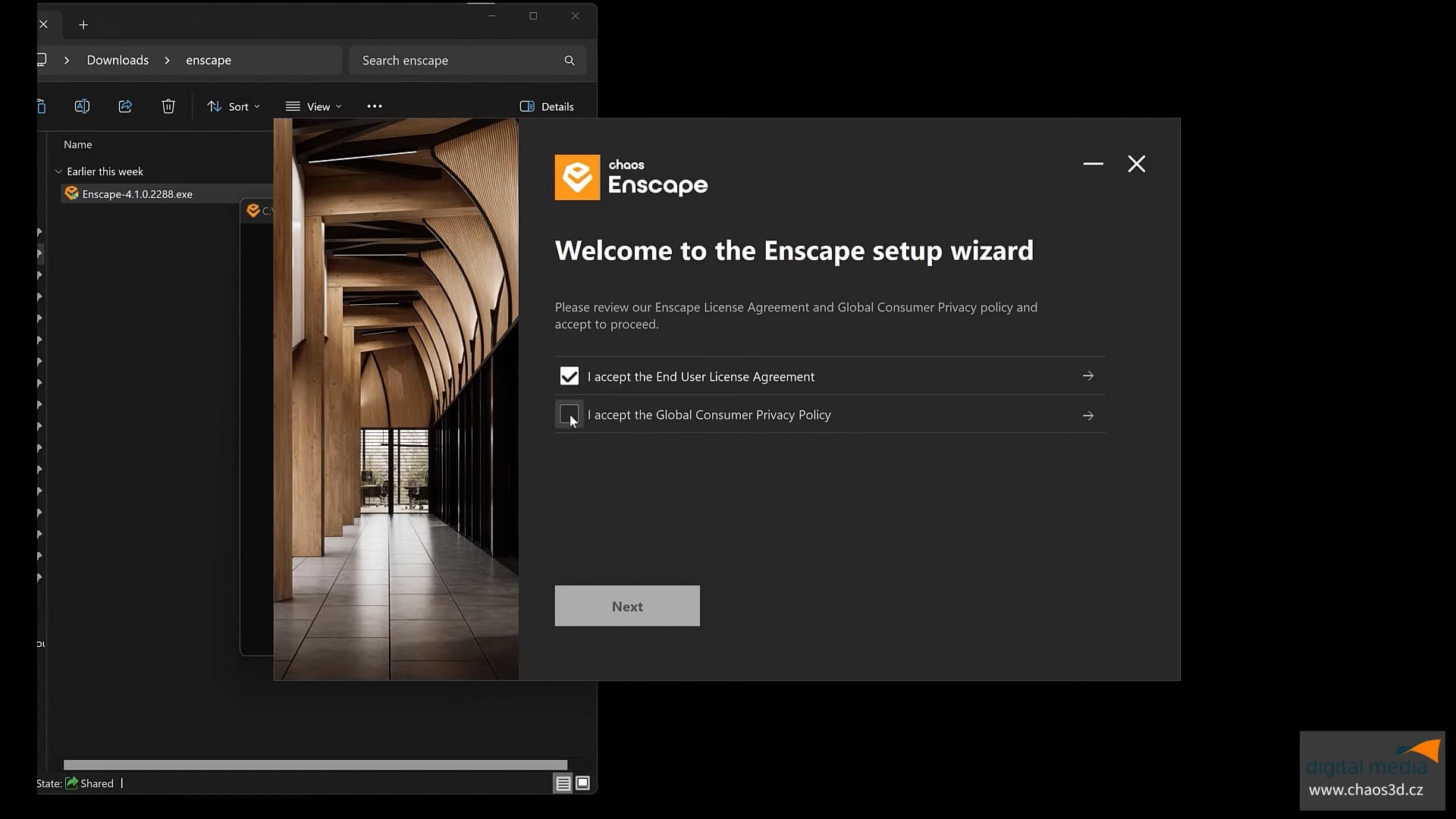
Task: Check Global Consumer Privacy Policy checkbox
Action: pos(569,415)
